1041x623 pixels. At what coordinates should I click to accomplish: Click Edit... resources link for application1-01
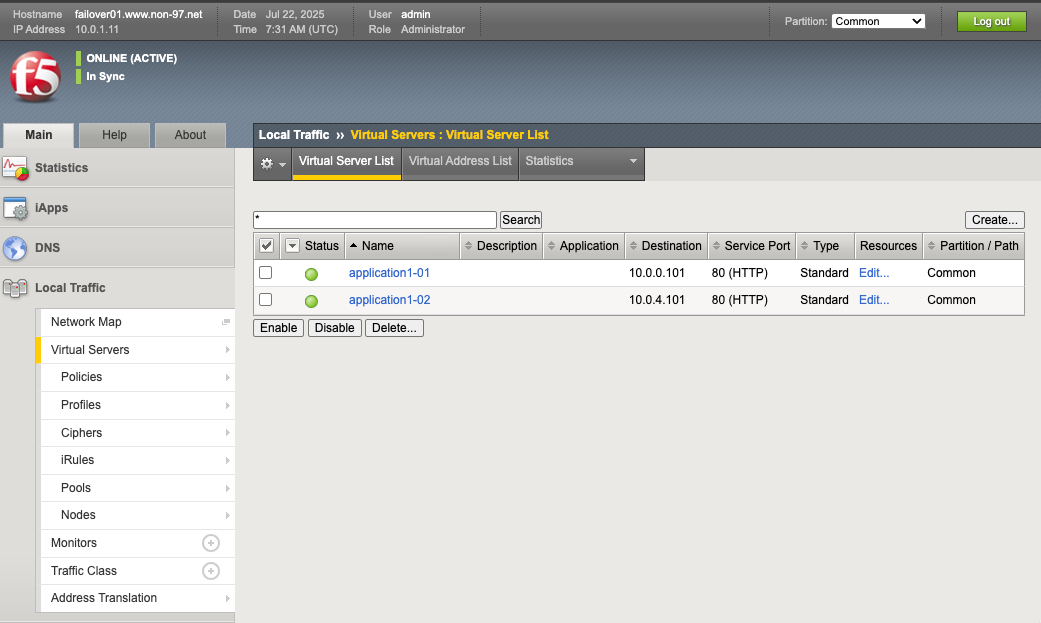[x=874, y=273]
